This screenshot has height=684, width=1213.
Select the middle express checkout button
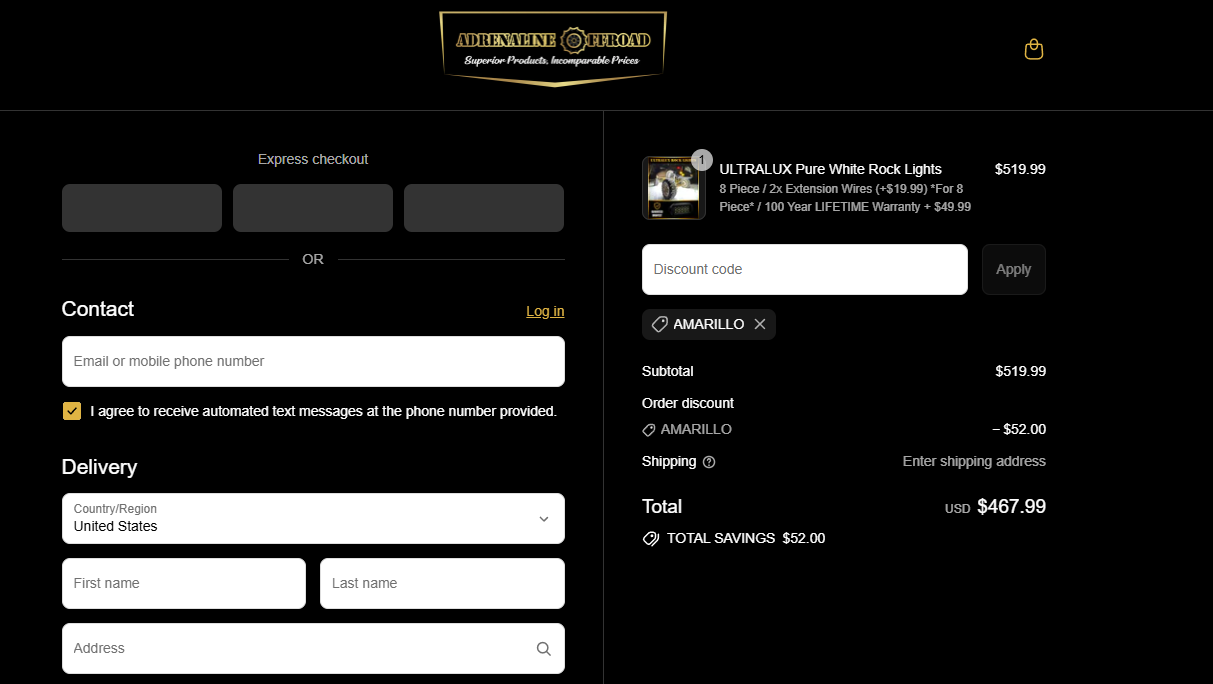pyautogui.click(x=313, y=208)
